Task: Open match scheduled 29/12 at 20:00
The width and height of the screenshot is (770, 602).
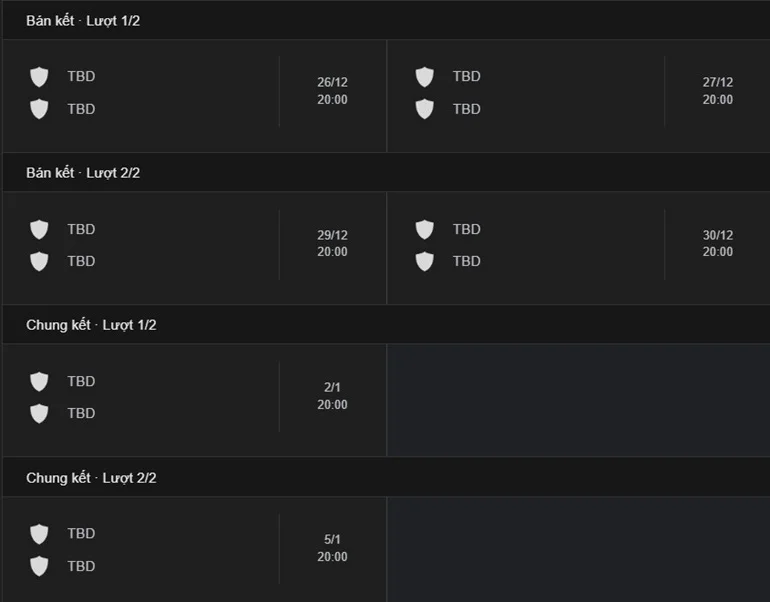Action: 332,244
